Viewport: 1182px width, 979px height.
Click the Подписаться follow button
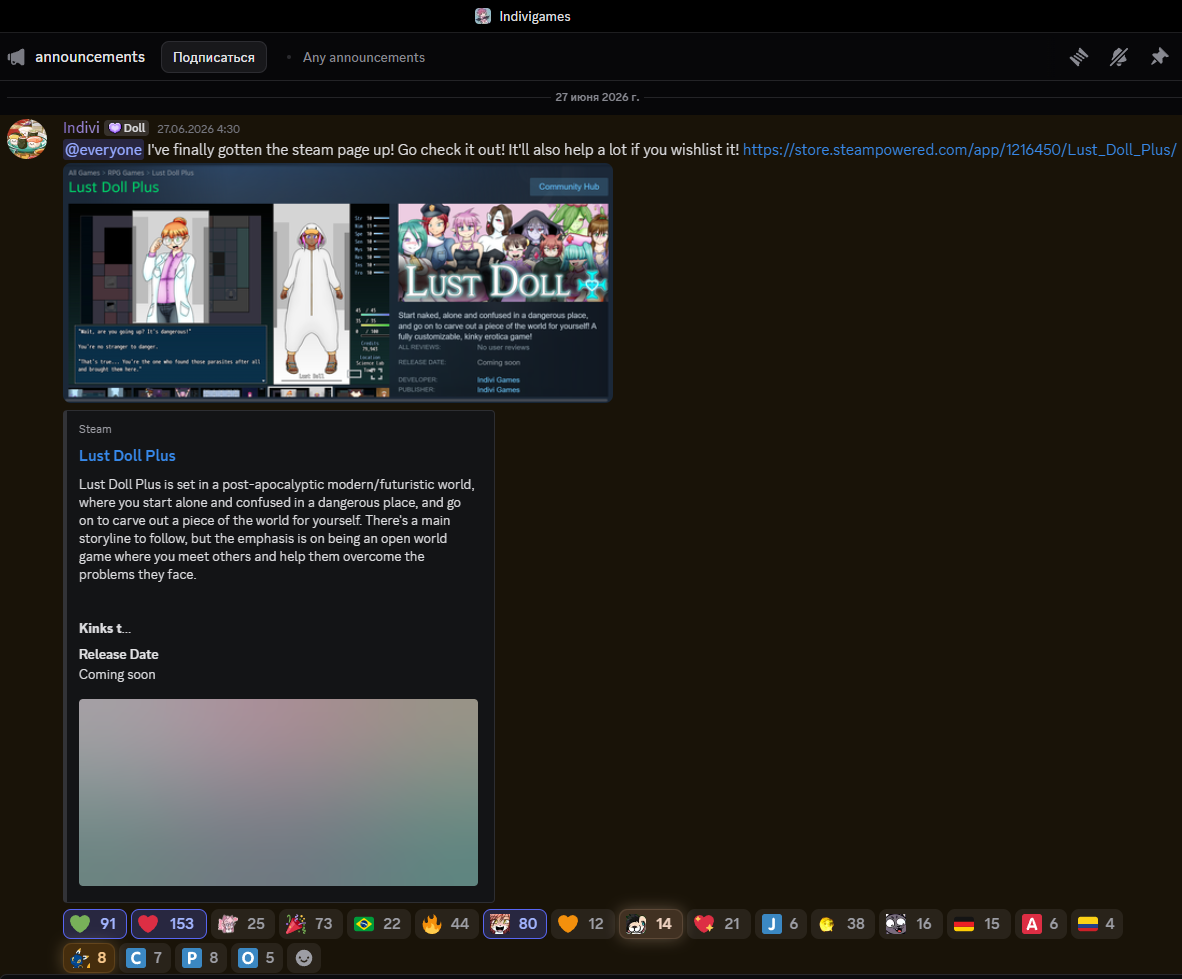(x=213, y=57)
